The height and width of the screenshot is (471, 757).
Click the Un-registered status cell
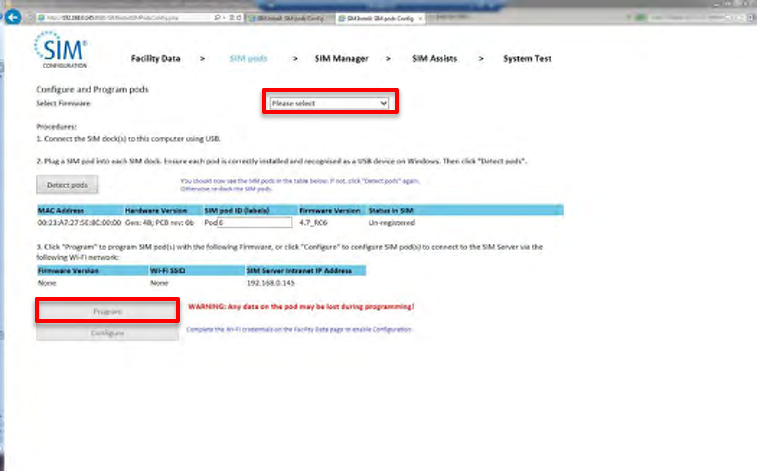[x=392, y=222]
